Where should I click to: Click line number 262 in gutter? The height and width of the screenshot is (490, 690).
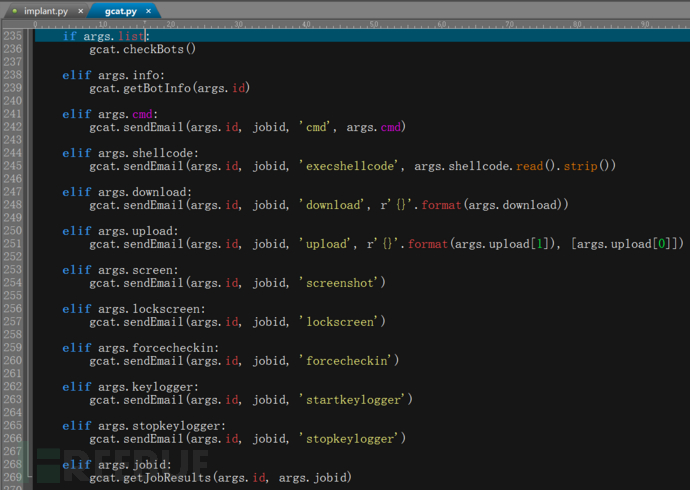(12, 386)
